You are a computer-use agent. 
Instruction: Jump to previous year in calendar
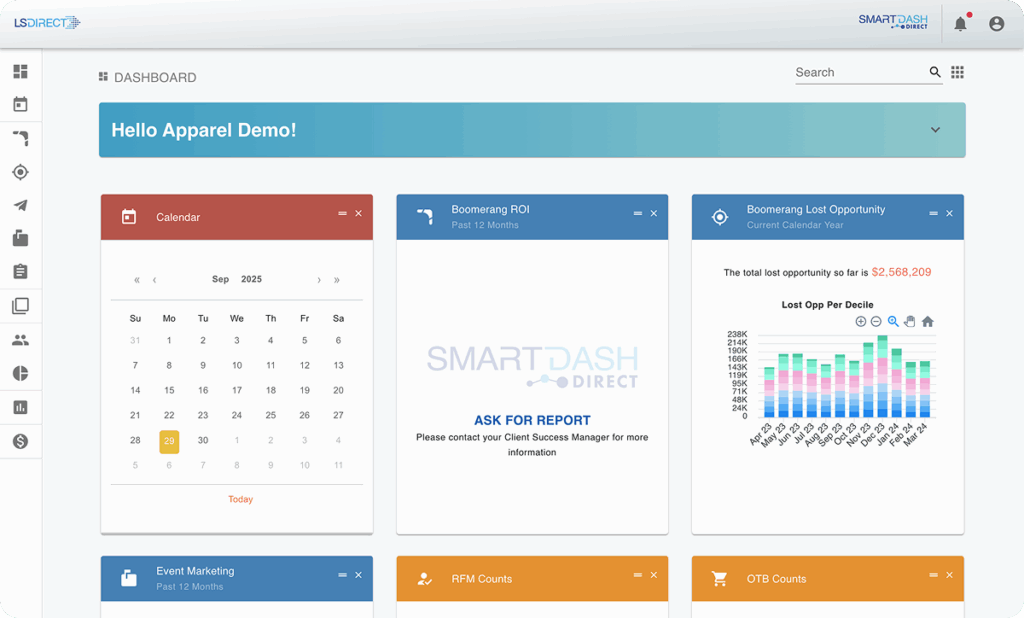(x=137, y=280)
